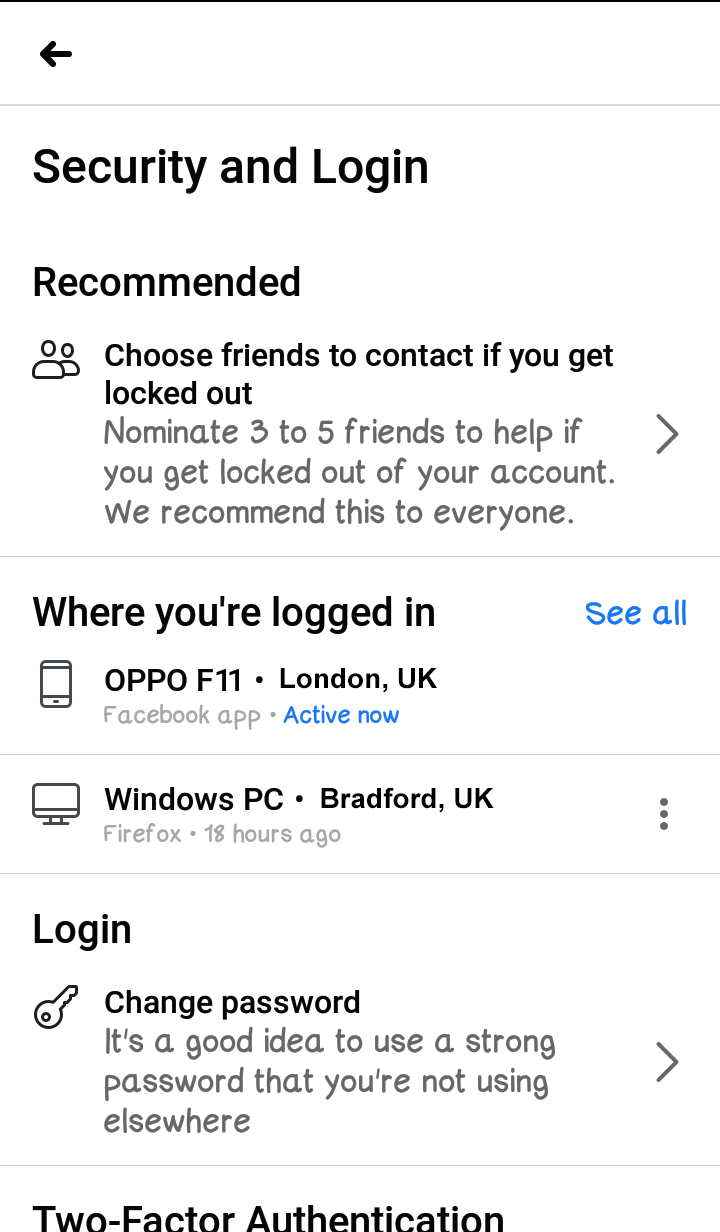The image size is (720, 1232).
Task: Open the Change password option
Action: click(x=232, y=1002)
